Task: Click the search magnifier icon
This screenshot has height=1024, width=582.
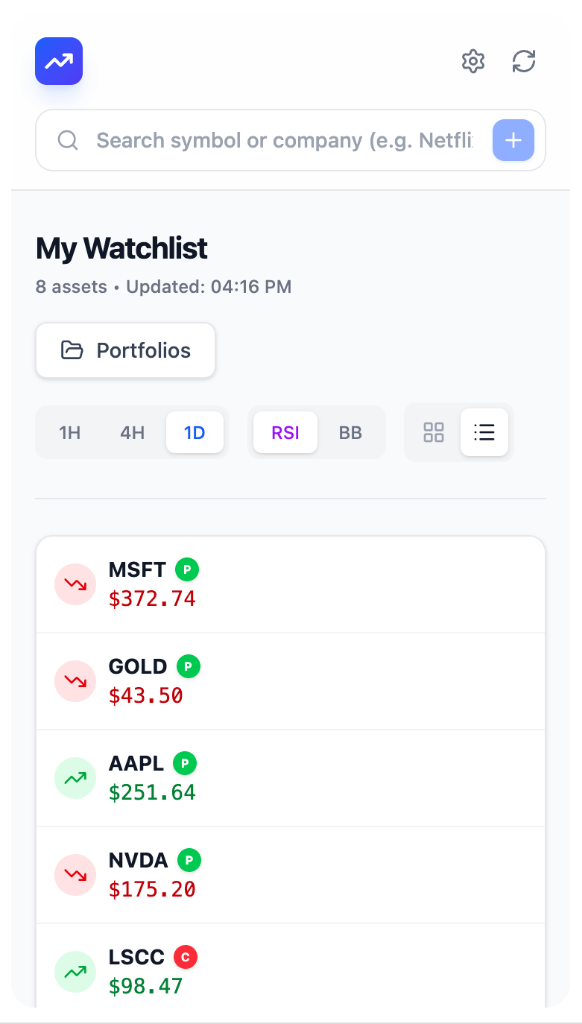Action: [x=67, y=140]
